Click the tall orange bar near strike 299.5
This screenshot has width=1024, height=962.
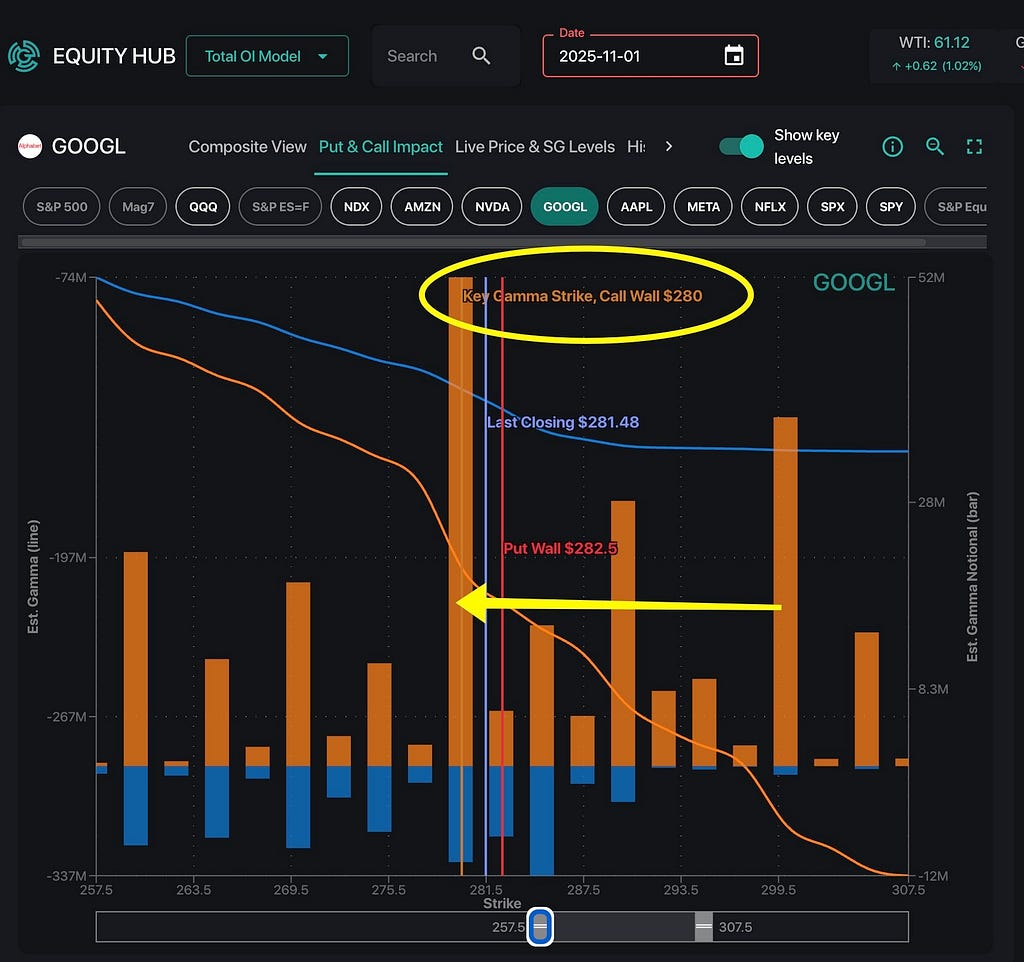coord(786,591)
